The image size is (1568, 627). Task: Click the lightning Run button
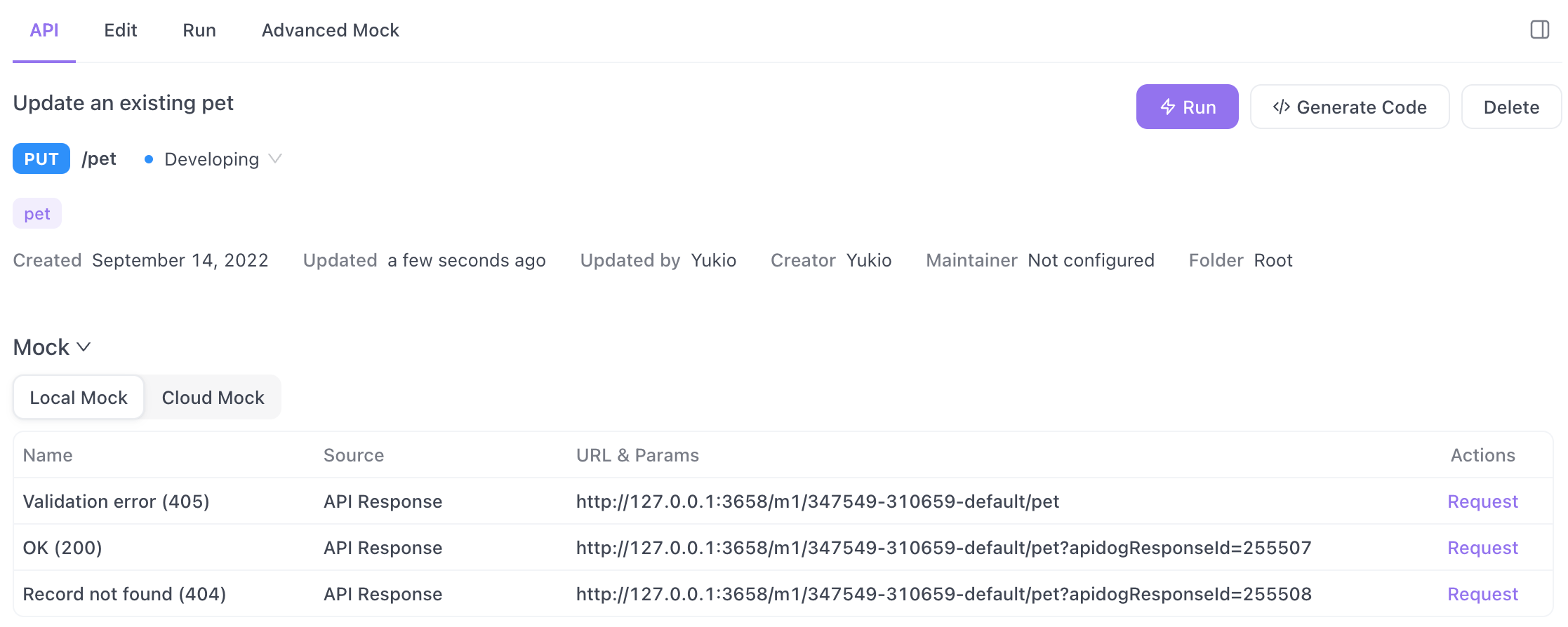coord(1187,107)
